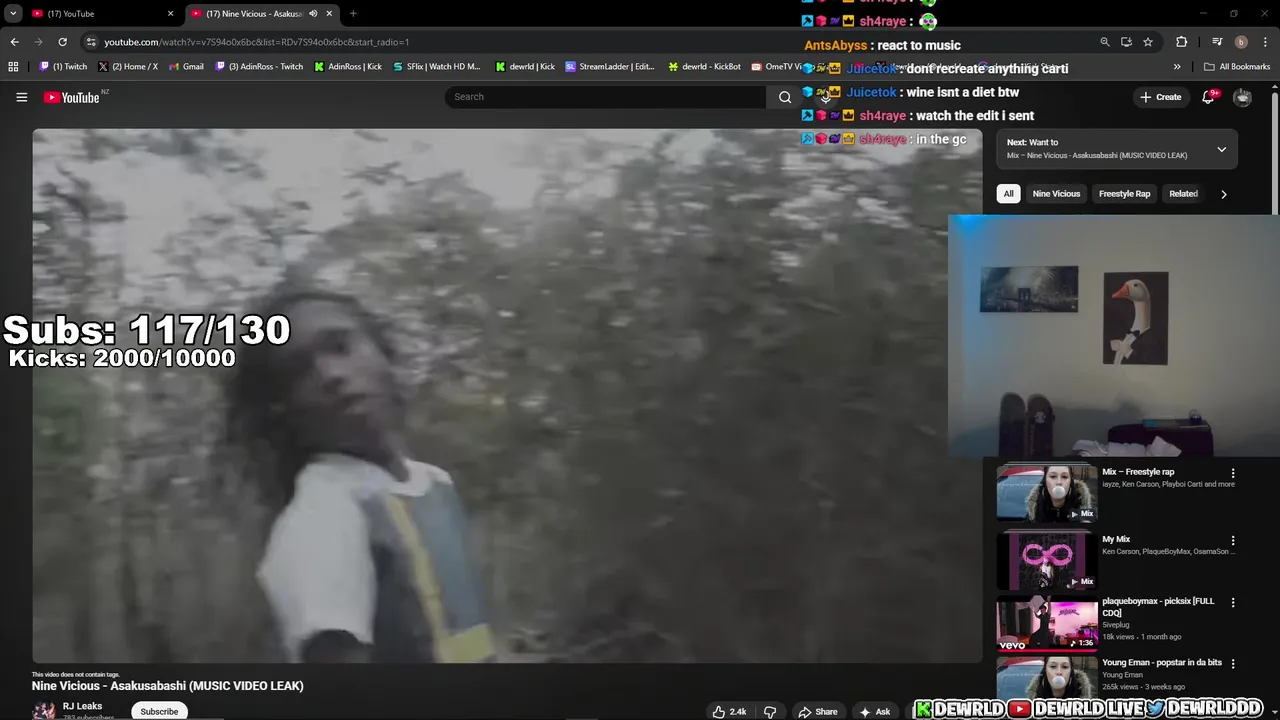Open the browser apps grid shortcut
The image size is (1280, 720).
pos(13,67)
